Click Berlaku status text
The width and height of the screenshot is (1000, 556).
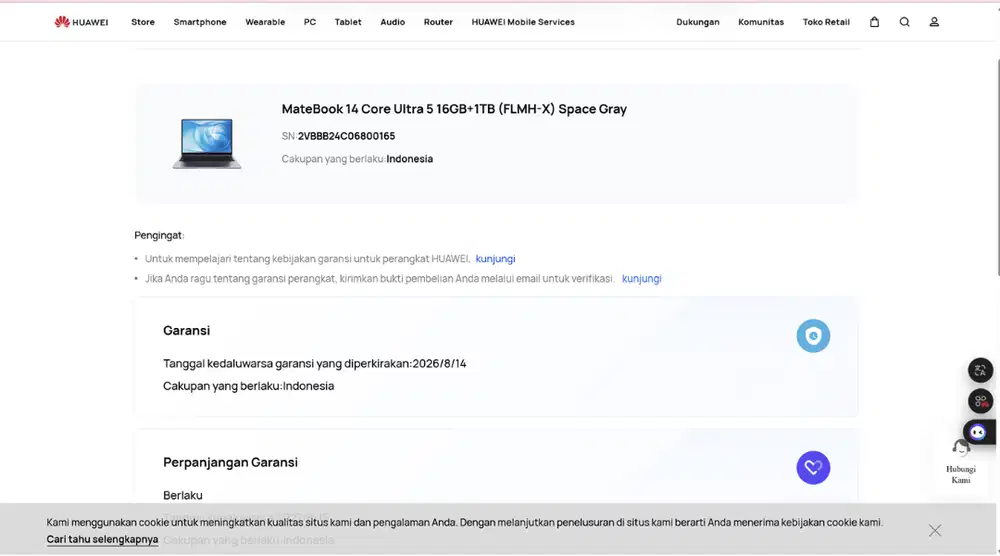(x=183, y=495)
